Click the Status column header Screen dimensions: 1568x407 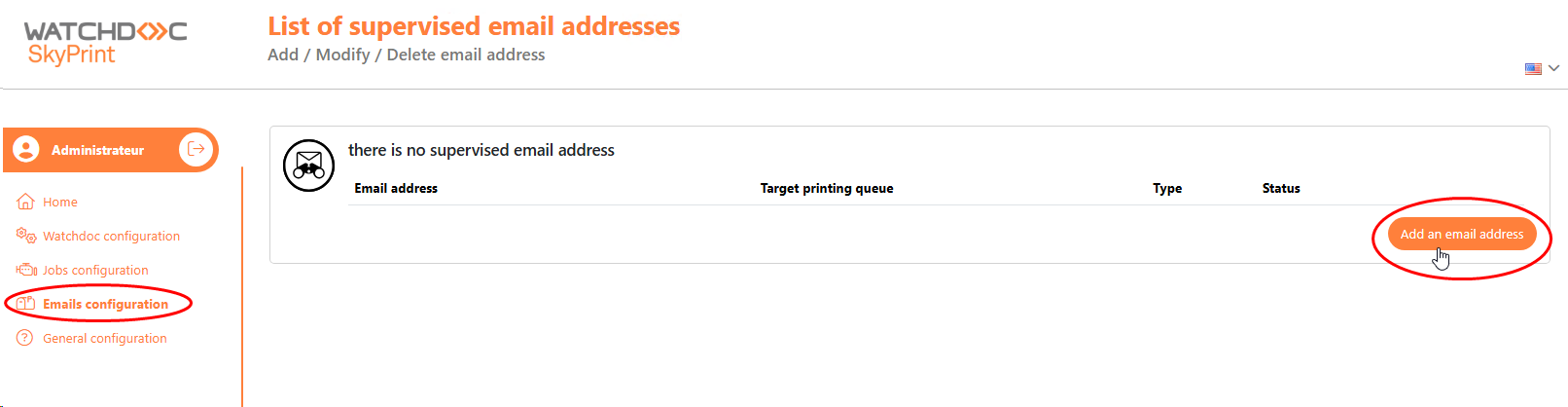point(1281,188)
